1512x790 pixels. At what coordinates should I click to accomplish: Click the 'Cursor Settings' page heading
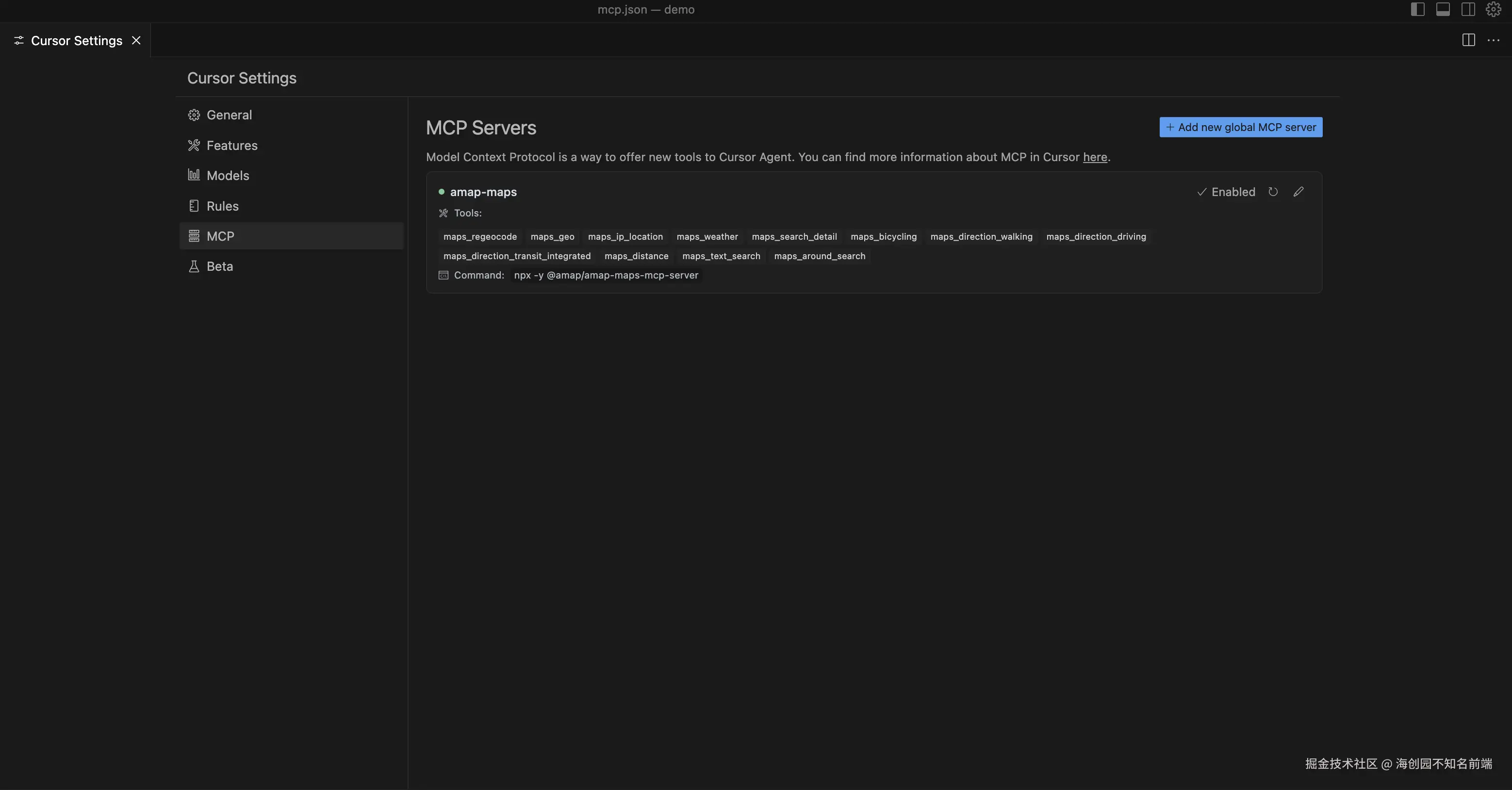[242, 78]
